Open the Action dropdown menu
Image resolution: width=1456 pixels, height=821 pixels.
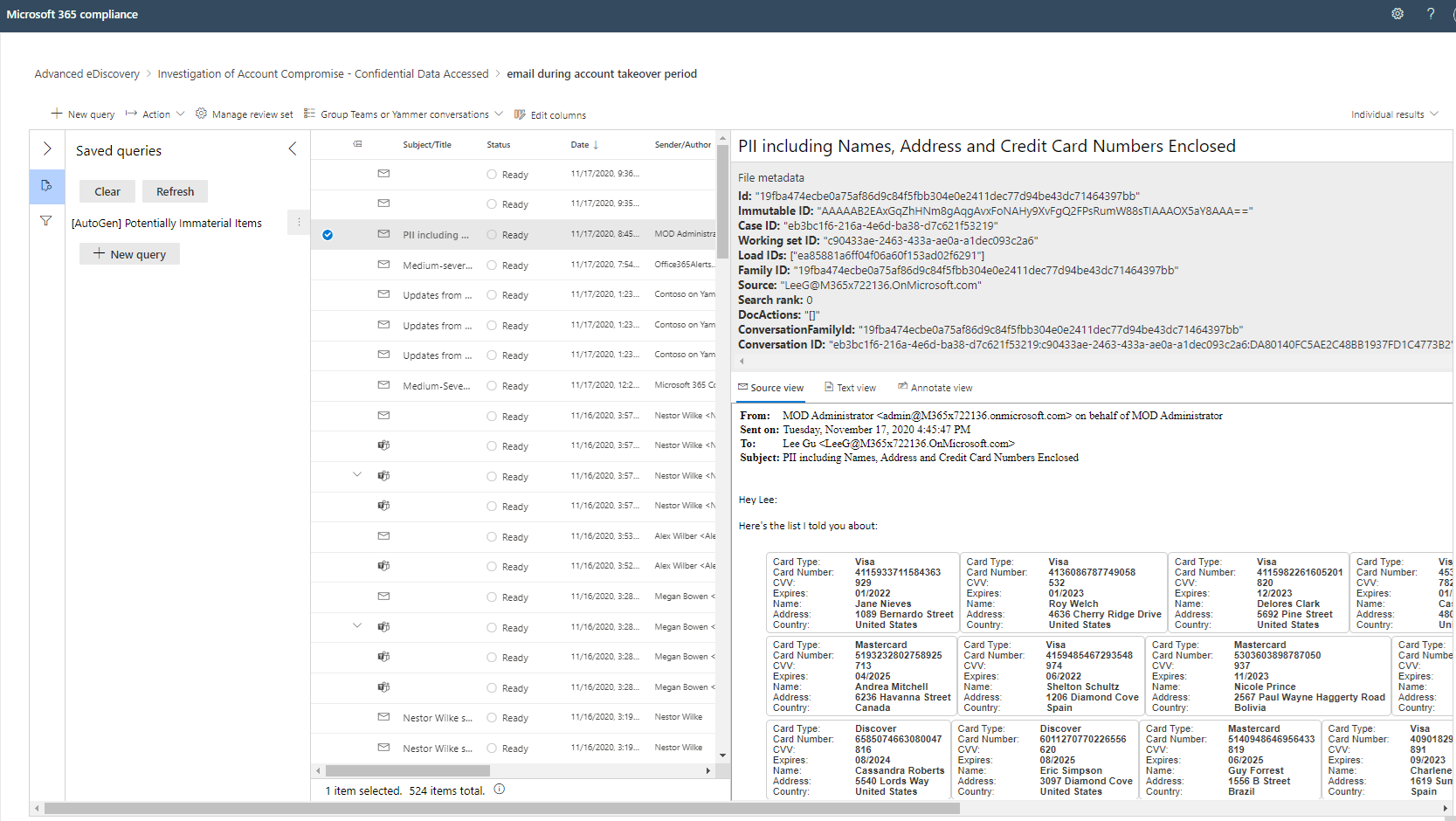coord(155,114)
